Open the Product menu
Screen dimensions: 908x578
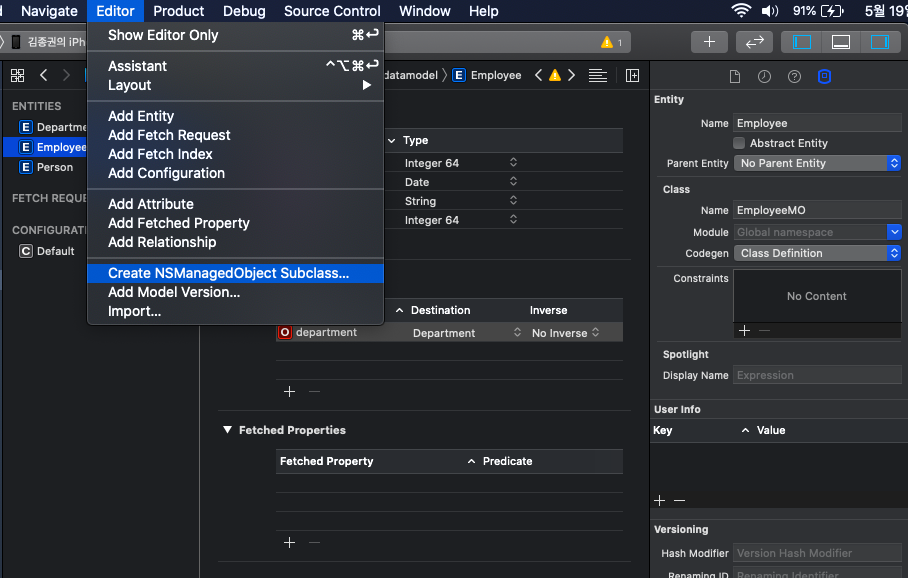click(x=178, y=11)
